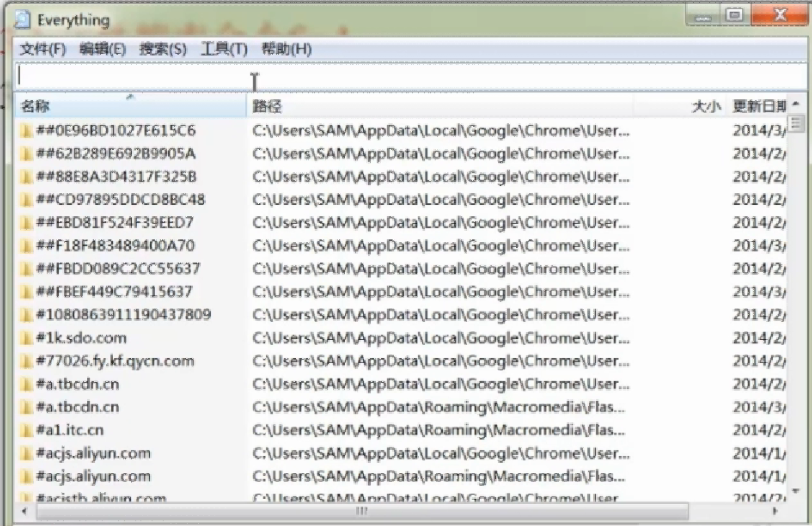Select the ##EBD81F524F39EED7 folder name
The height and width of the screenshot is (526, 812).
[115, 223]
